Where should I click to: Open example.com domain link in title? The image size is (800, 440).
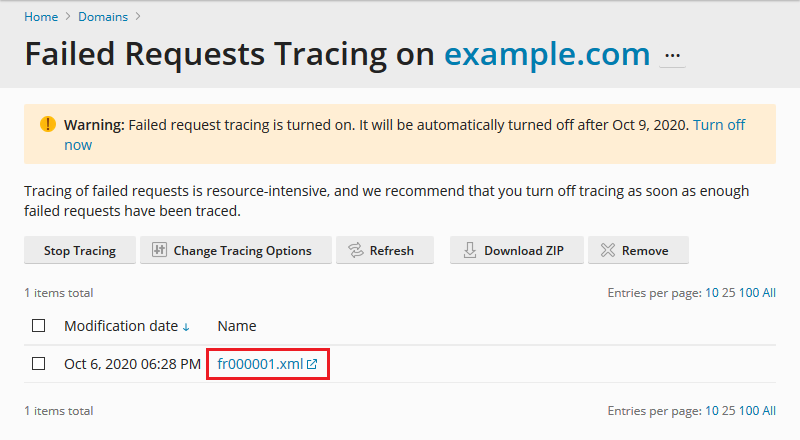547,54
